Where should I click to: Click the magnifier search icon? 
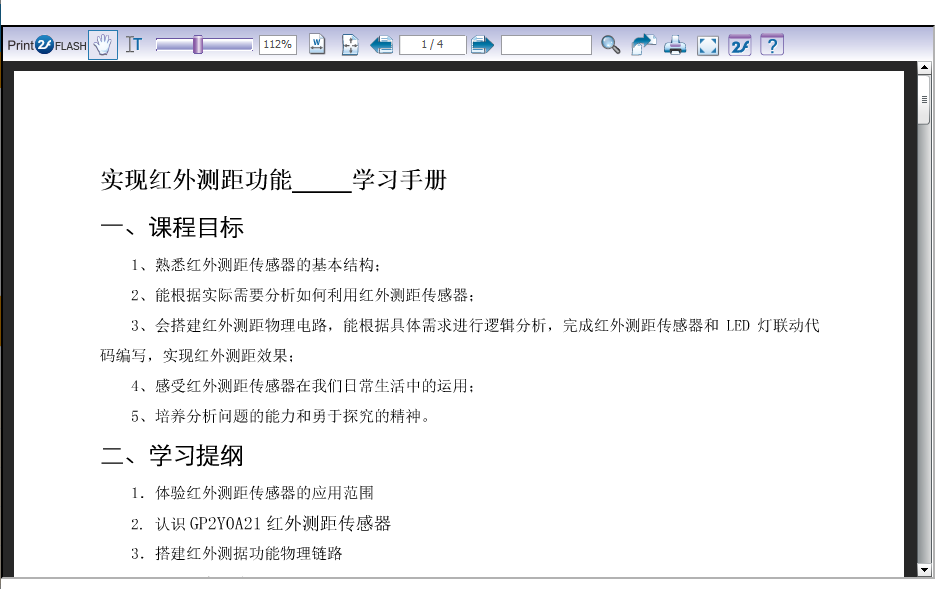(x=610, y=45)
